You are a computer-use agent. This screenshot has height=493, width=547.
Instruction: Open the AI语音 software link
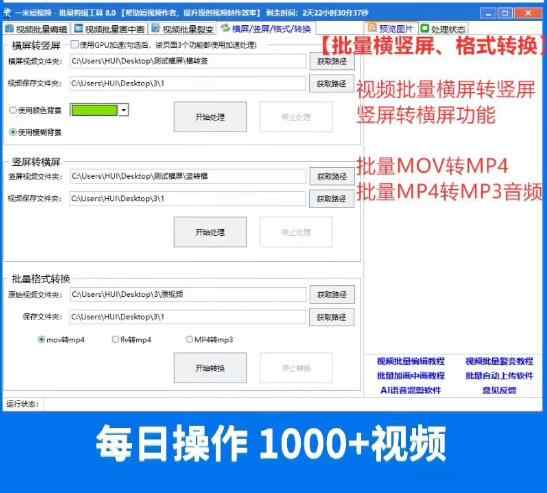click(411, 390)
